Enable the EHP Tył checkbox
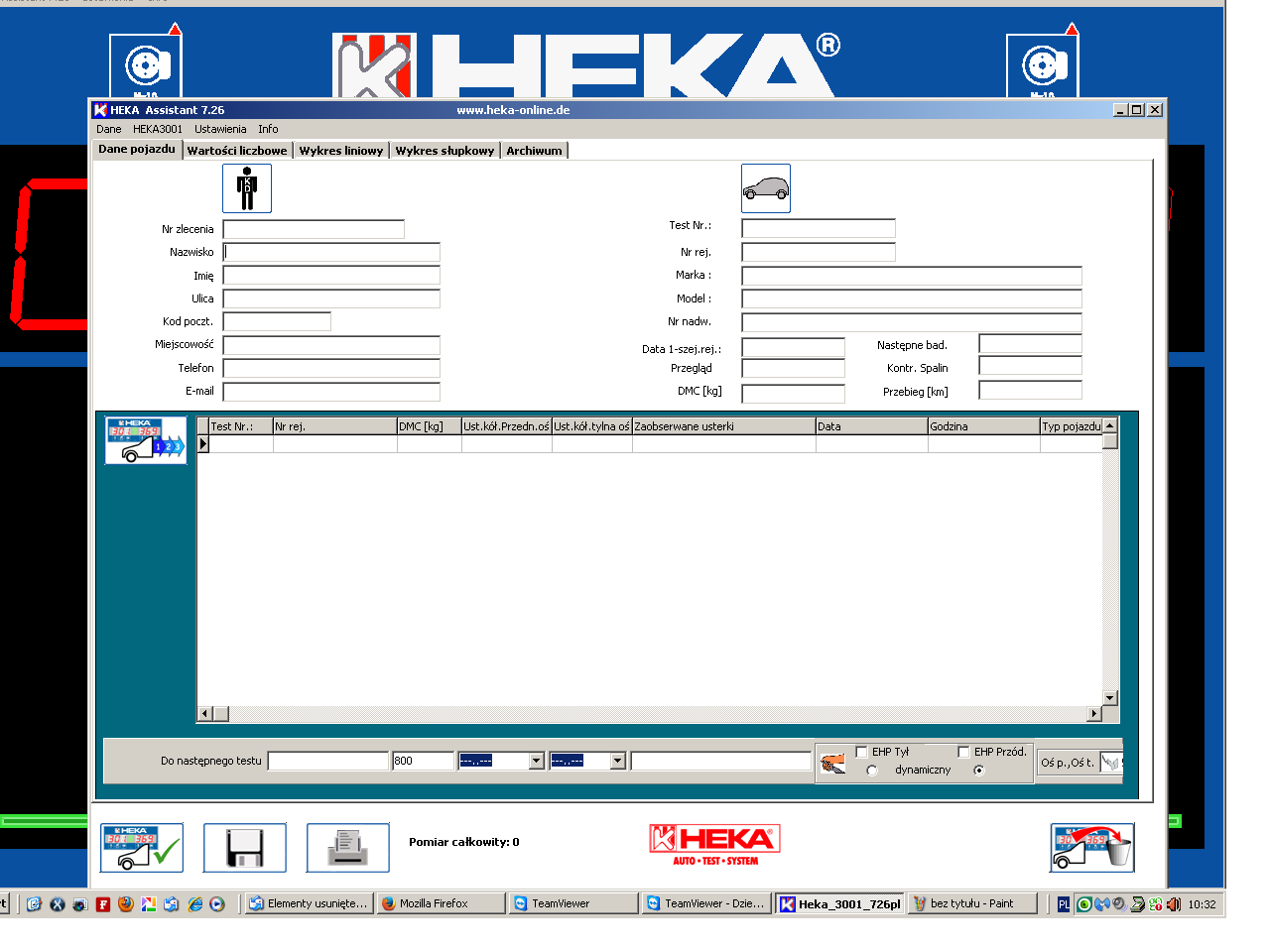The image size is (1270, 952). [861, 752]
